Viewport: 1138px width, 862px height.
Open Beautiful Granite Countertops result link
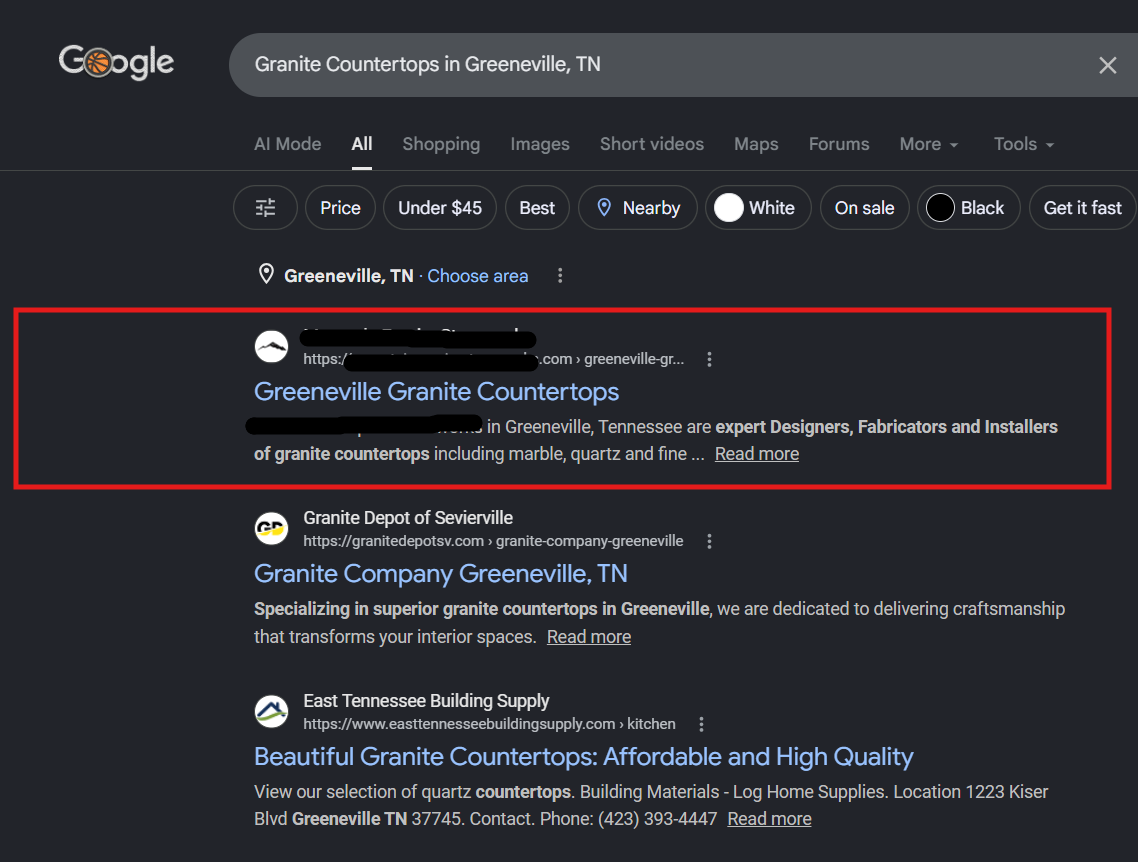click(584, 756)
